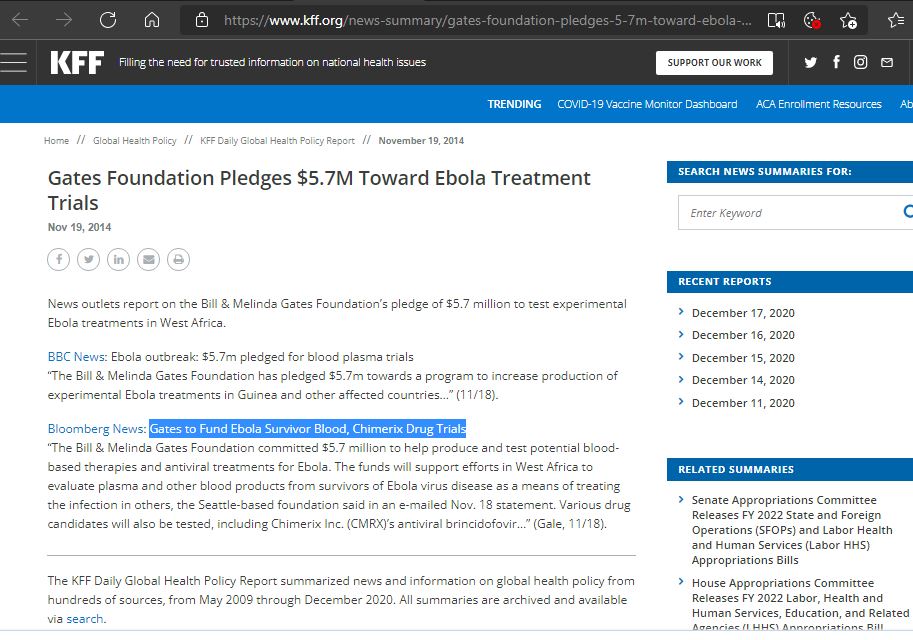913x640 pixels.
Task: Share article on Facebook circle icon
Action: [x=59, y=259]
